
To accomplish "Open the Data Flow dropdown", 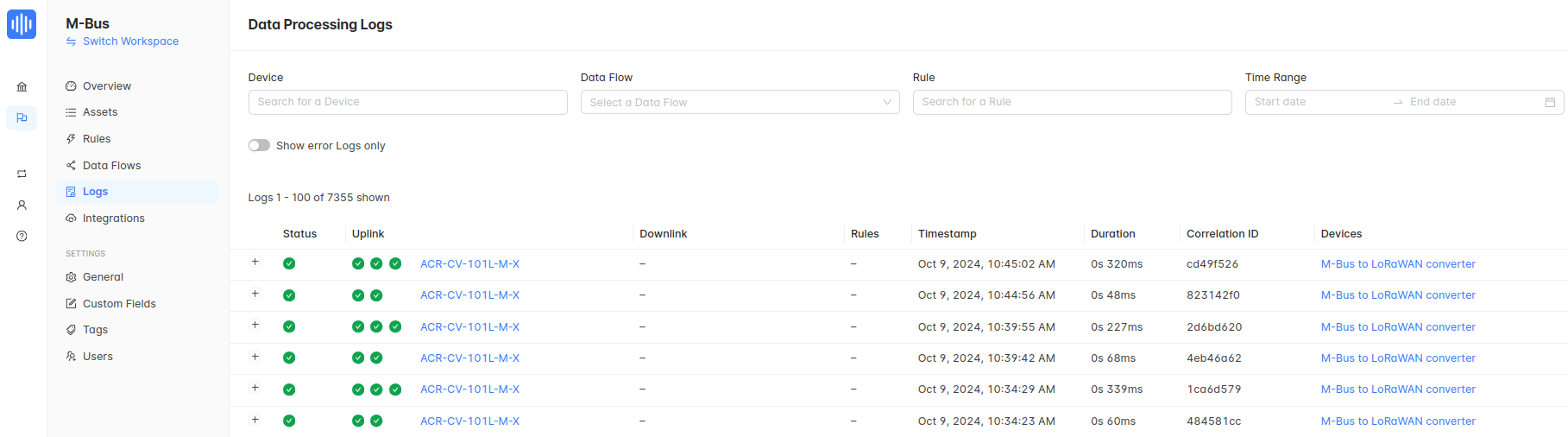I will pyautogui.click(x=740, y=102).
